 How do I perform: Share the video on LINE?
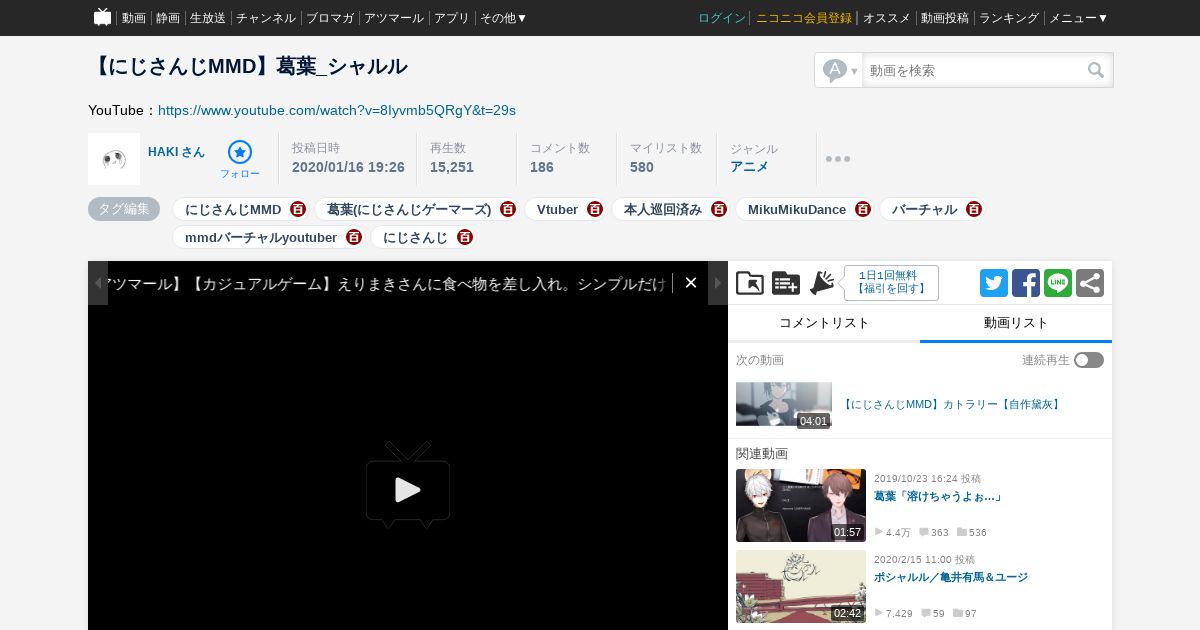[x=1058, y=283]
